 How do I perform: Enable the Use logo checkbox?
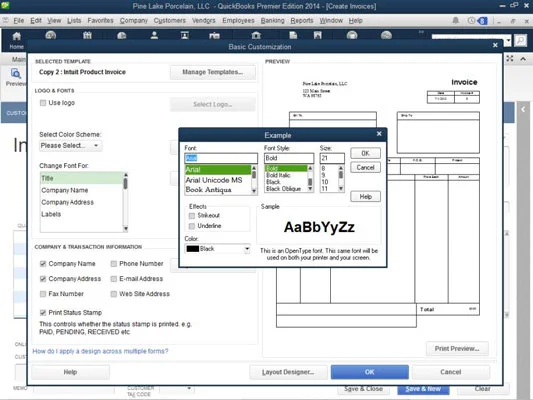pos(43,103)
